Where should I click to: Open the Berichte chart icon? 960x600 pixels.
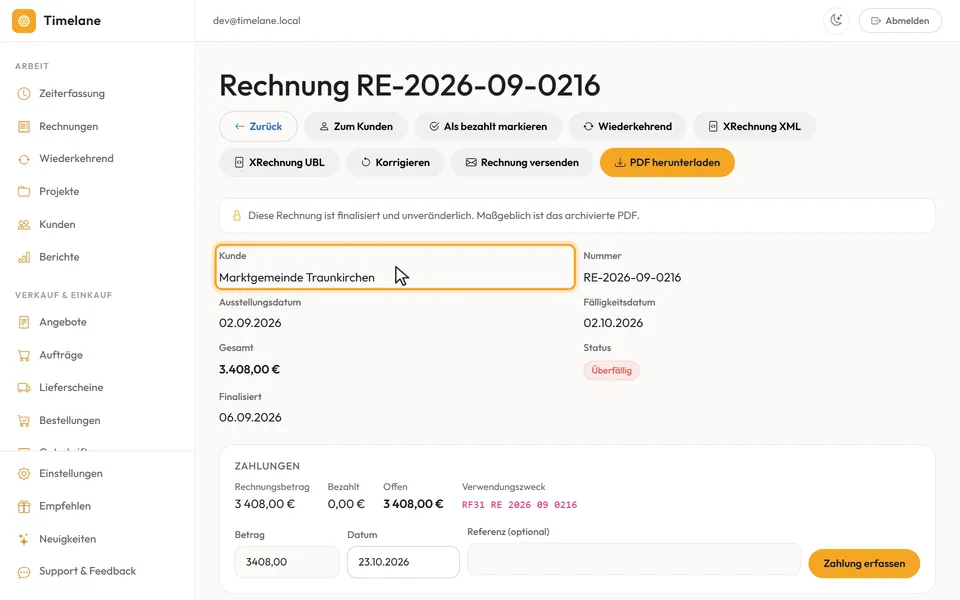tap(24, 257)
